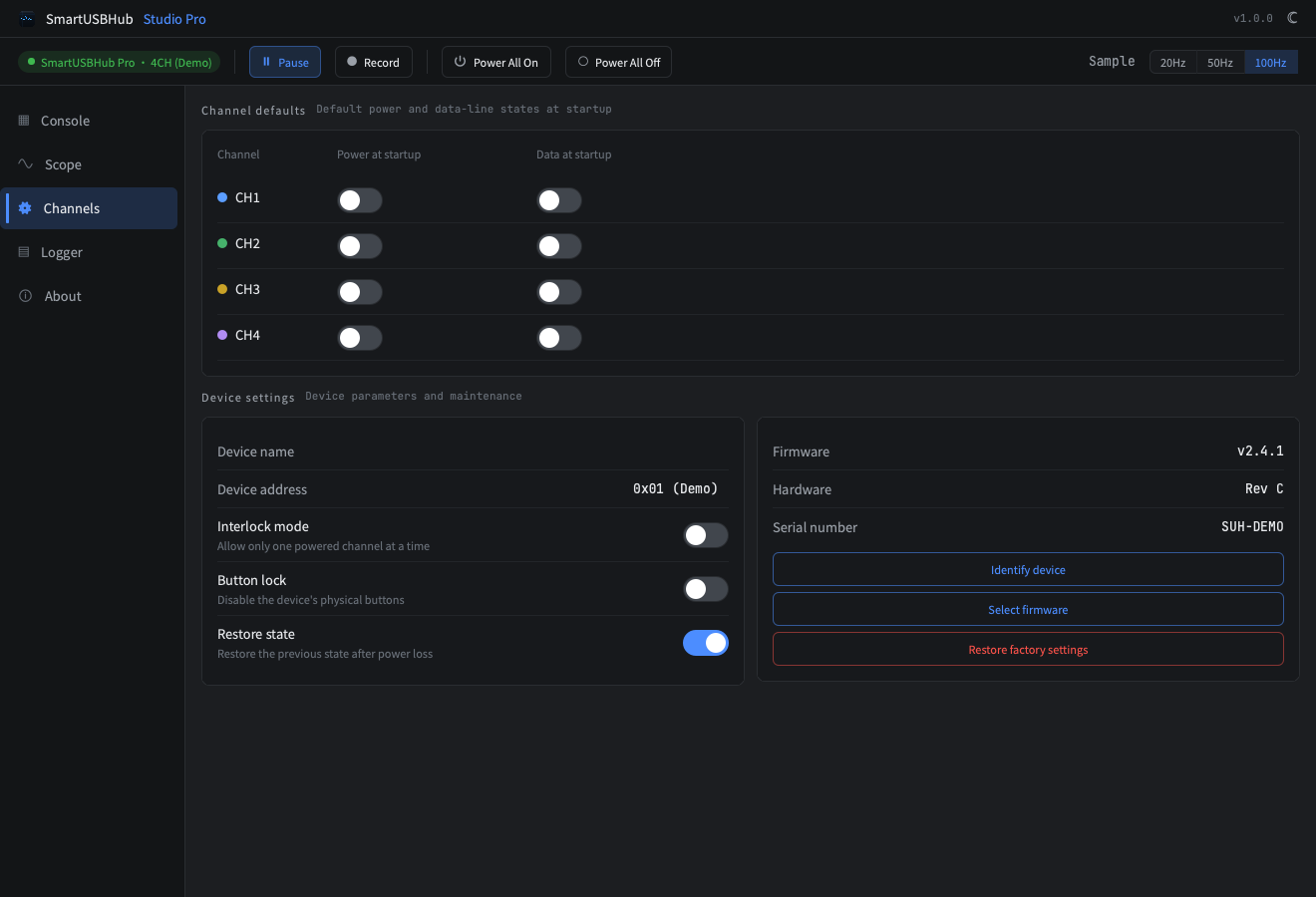The image size is (1316, 897).
Task: Click the CH1 channel label
Action: pos(247,197)
